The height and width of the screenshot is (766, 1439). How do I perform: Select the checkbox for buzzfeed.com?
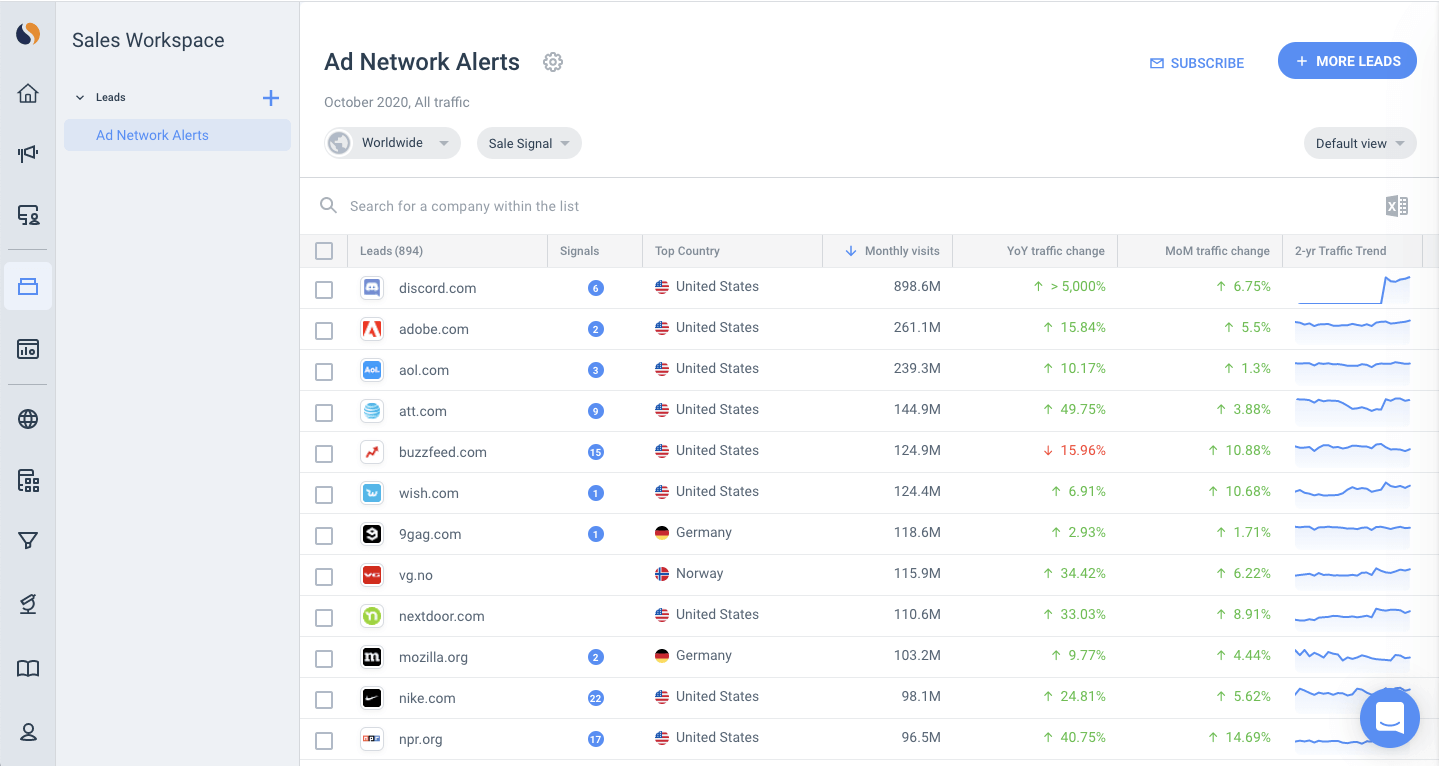coord(324,453)
